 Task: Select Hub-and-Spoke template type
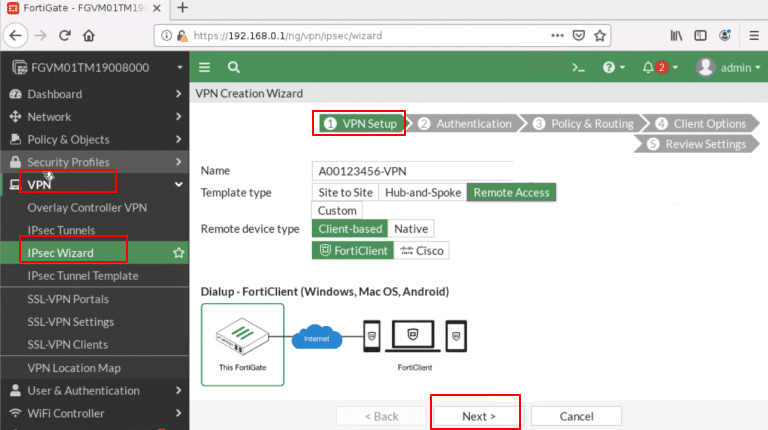(421, 192)
